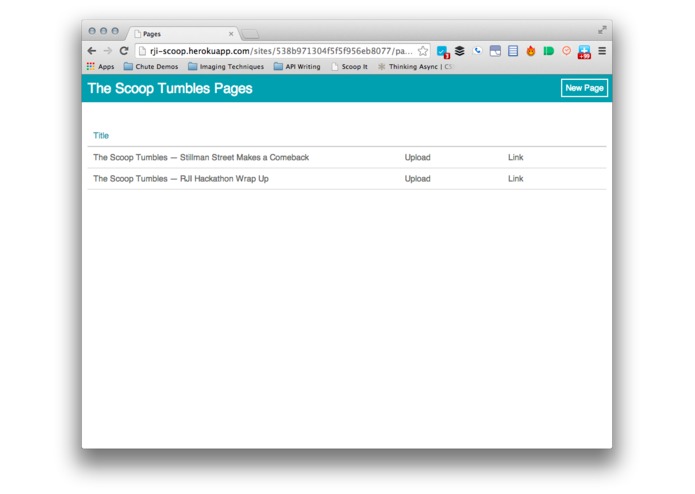Image resolution: width=695 pixels, height=494 pixels.
Task: Open the Scoop It bookmark
Action: click(349, 66)
